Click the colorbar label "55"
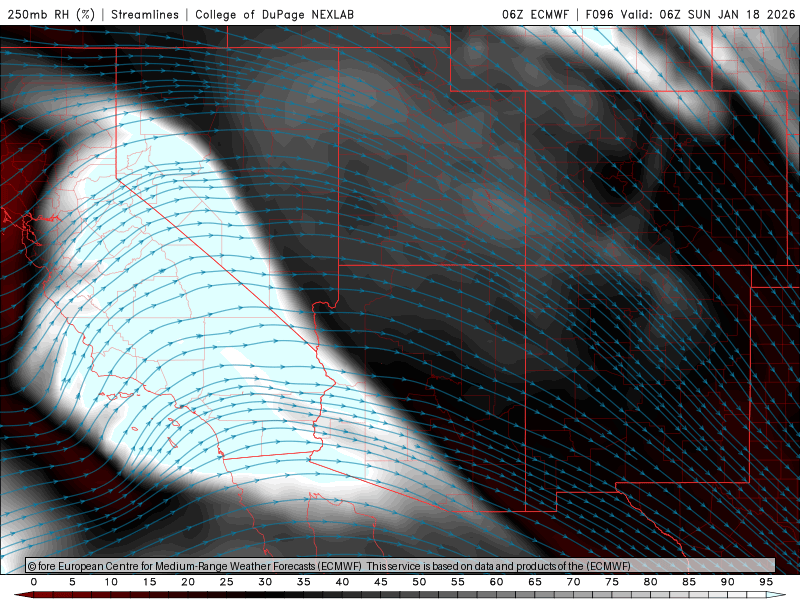800x600 pixels. (458, 582)
